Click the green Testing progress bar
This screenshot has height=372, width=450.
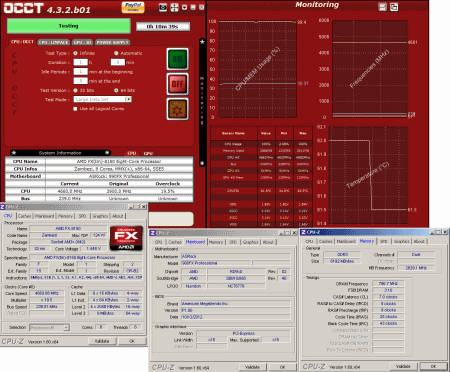pos(69,26)
